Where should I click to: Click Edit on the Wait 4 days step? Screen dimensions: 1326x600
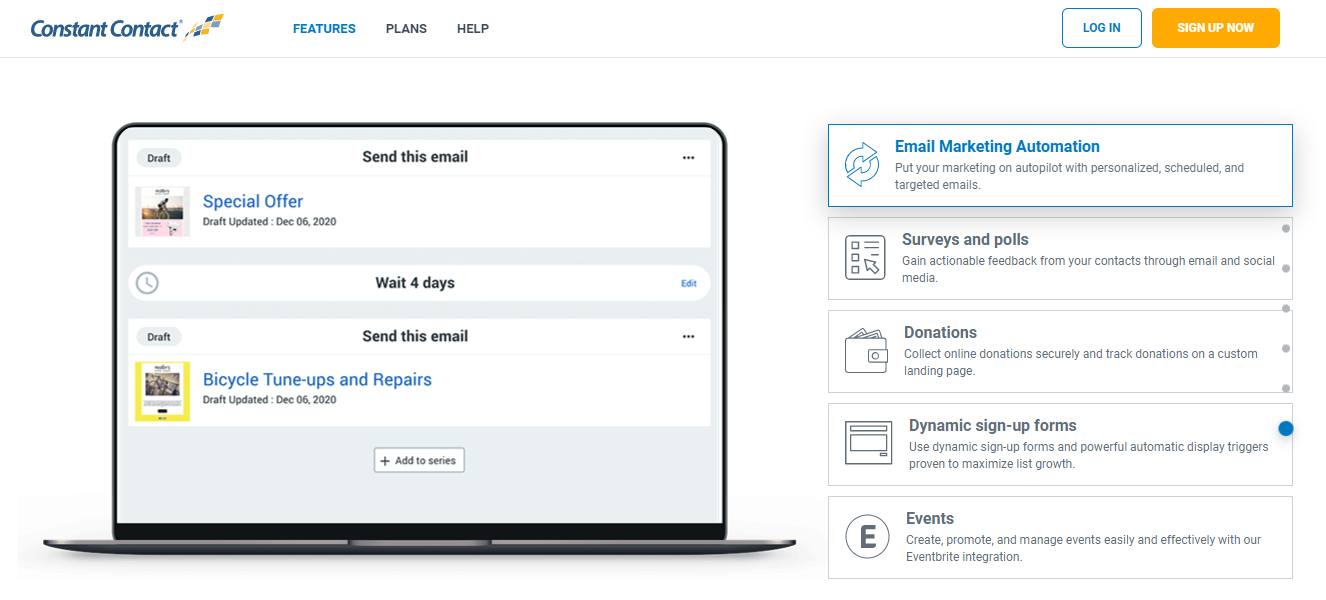[x=689, y=283]
